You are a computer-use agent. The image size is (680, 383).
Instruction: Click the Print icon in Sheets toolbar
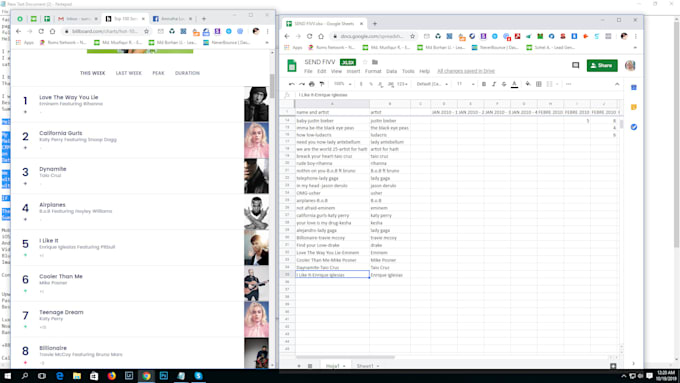[x=311, y=84]
